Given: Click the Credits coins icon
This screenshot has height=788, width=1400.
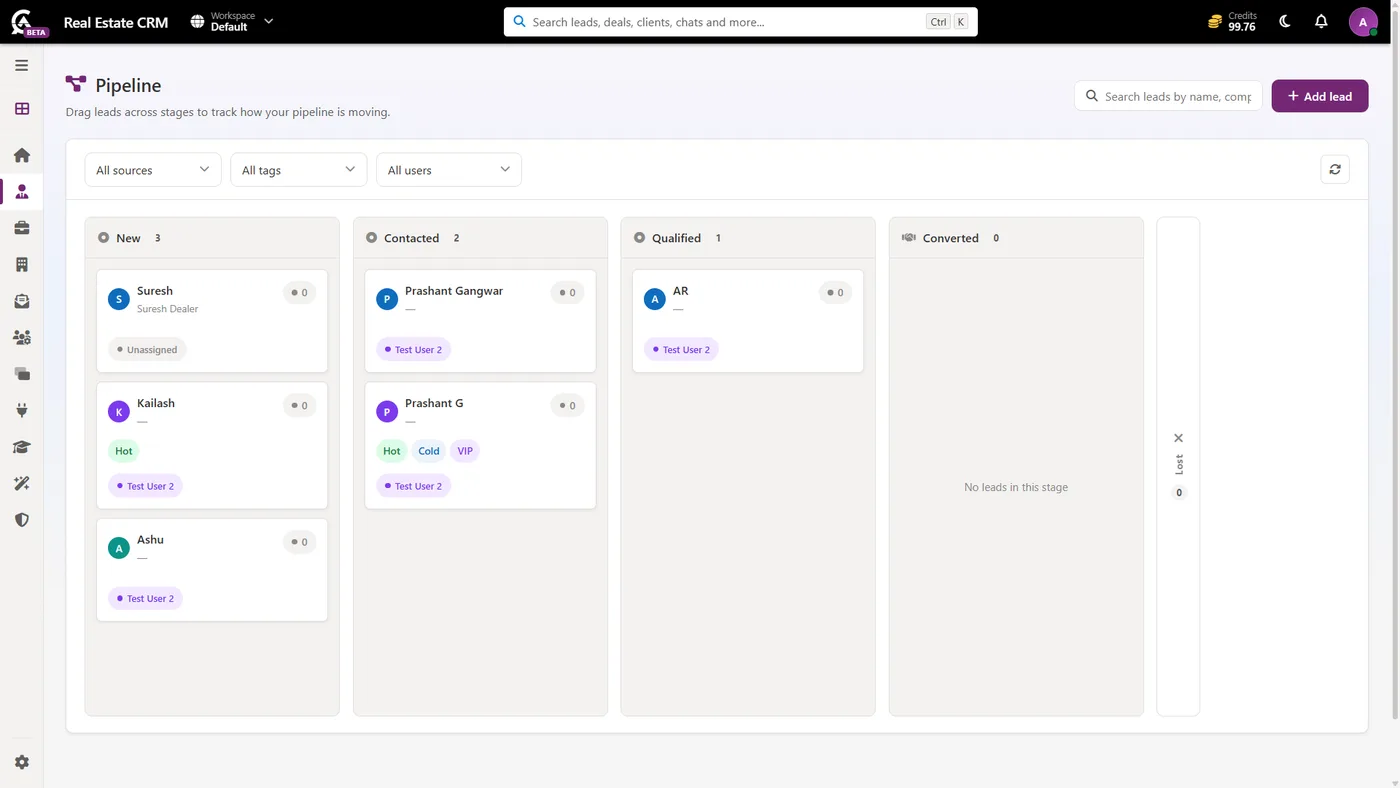Looking at the screenshot, I should [1215, 22].
